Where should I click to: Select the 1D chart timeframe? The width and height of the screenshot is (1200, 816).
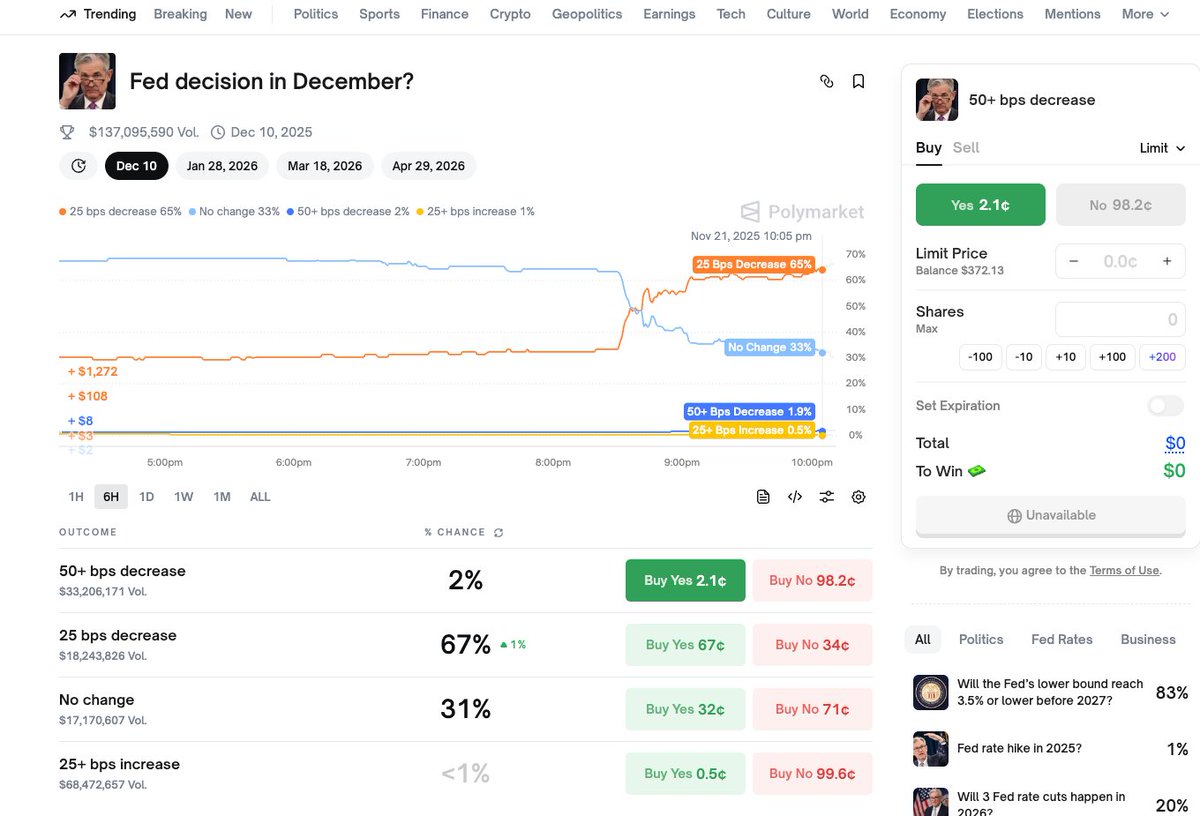pos(146,497)
